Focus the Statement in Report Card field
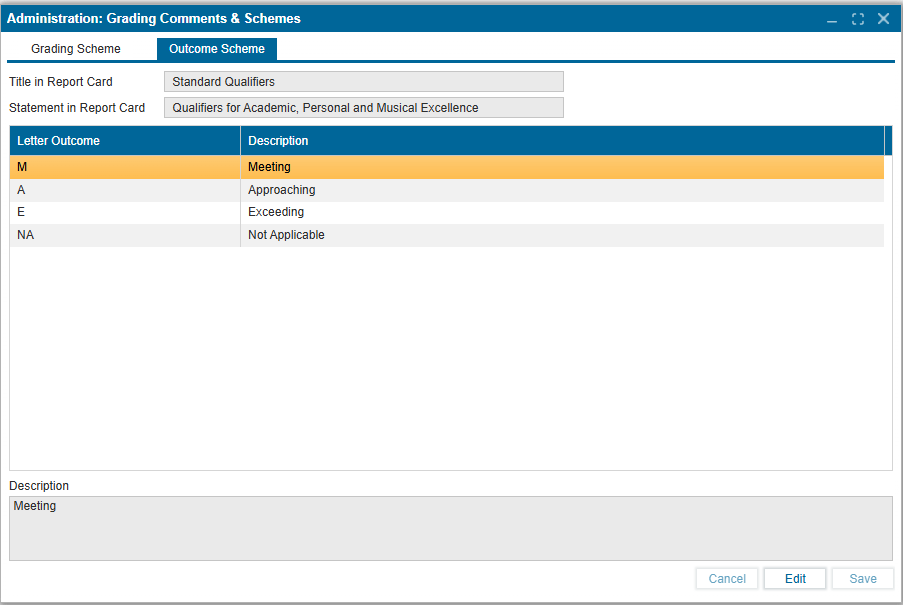Screen dimensions: 903x605 pos(363,108)
